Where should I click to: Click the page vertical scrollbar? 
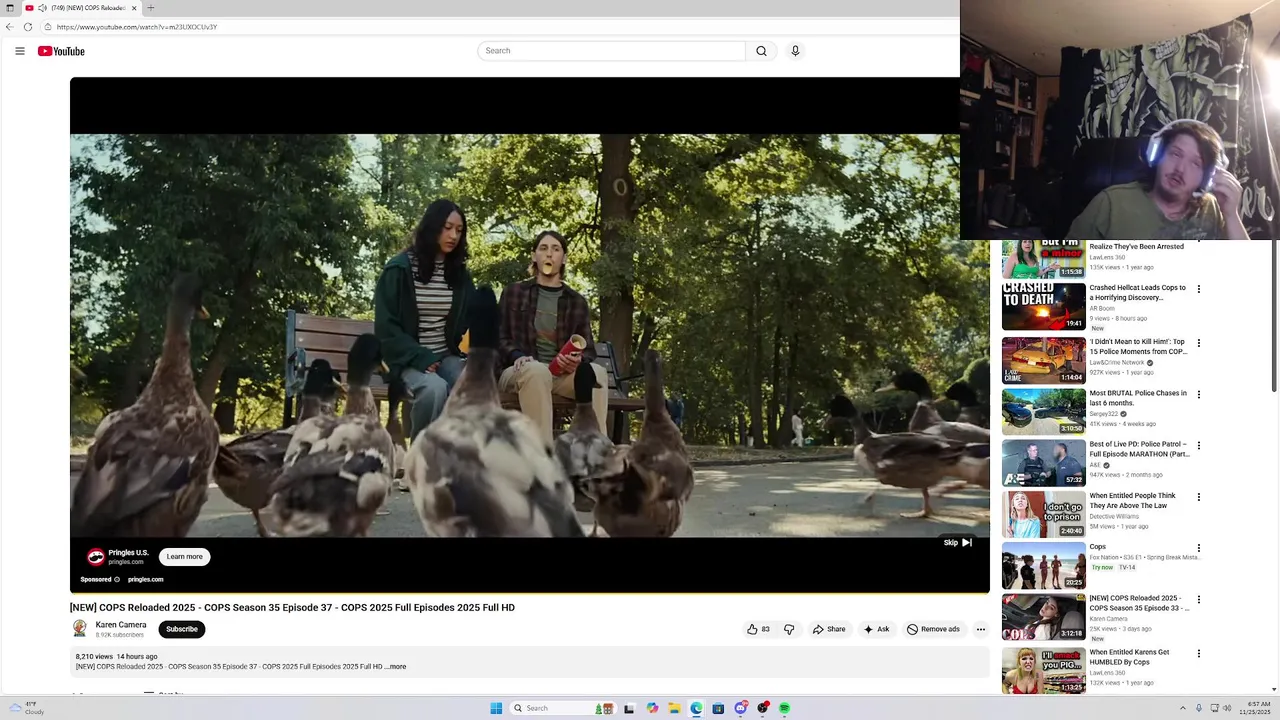pos(1274,315)
